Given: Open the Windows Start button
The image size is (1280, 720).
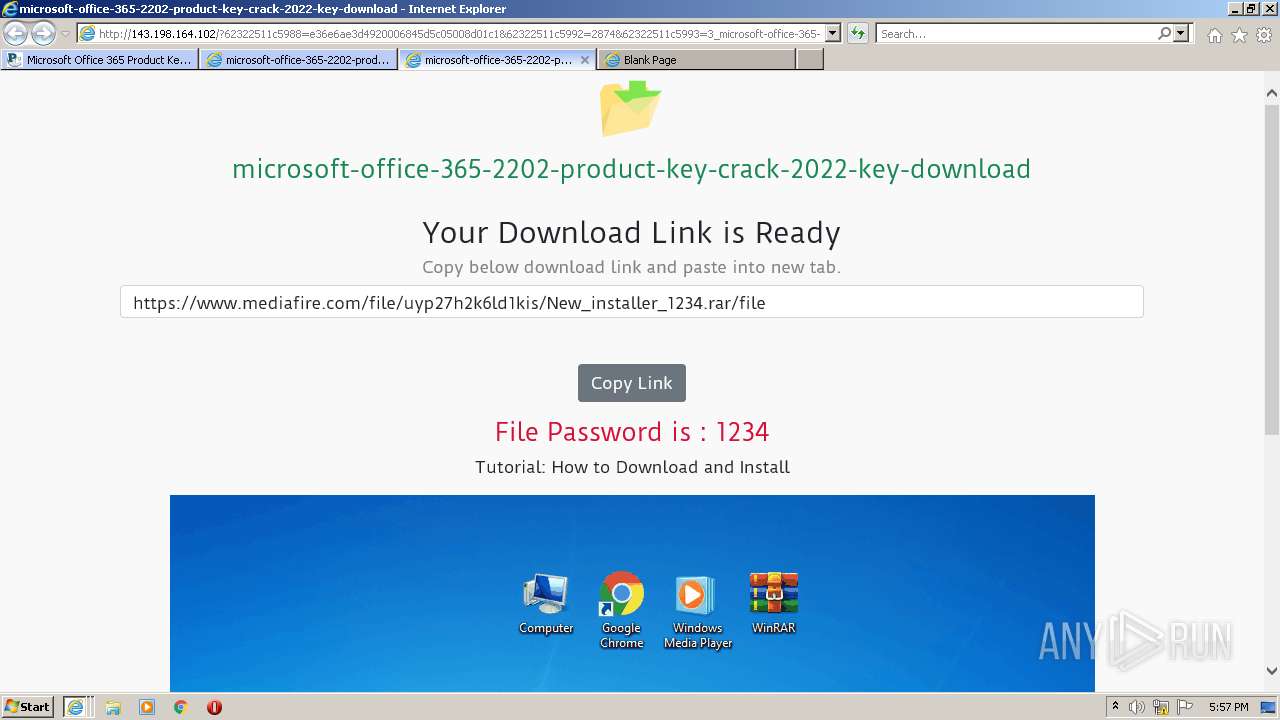Looking at the screenshot, I should 28,707.
